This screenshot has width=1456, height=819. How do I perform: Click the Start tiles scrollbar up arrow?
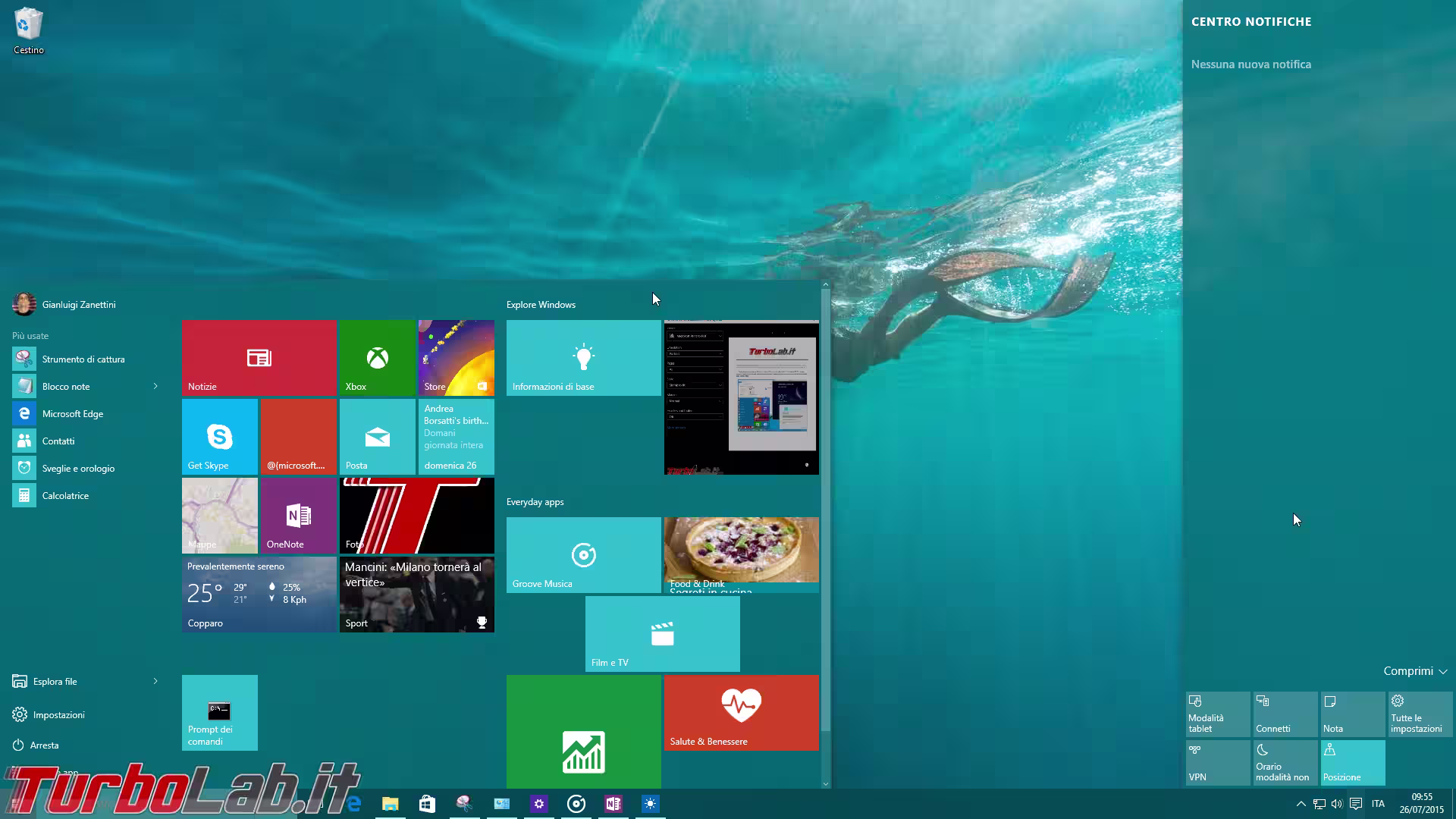[x=826, y=286]
